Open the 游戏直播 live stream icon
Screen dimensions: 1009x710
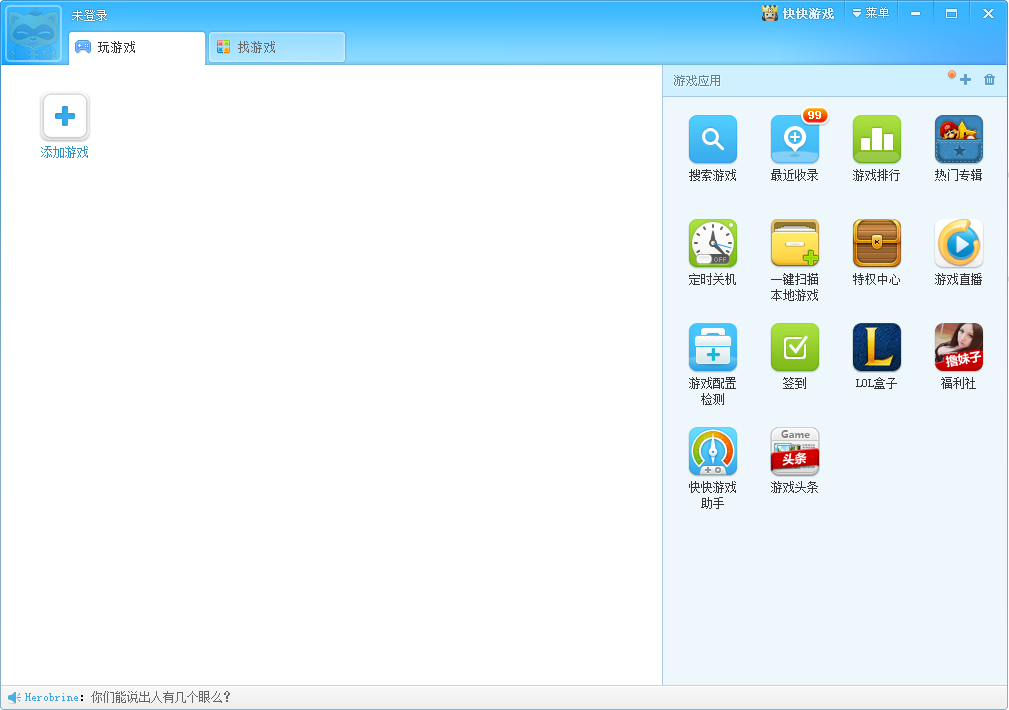958,243
